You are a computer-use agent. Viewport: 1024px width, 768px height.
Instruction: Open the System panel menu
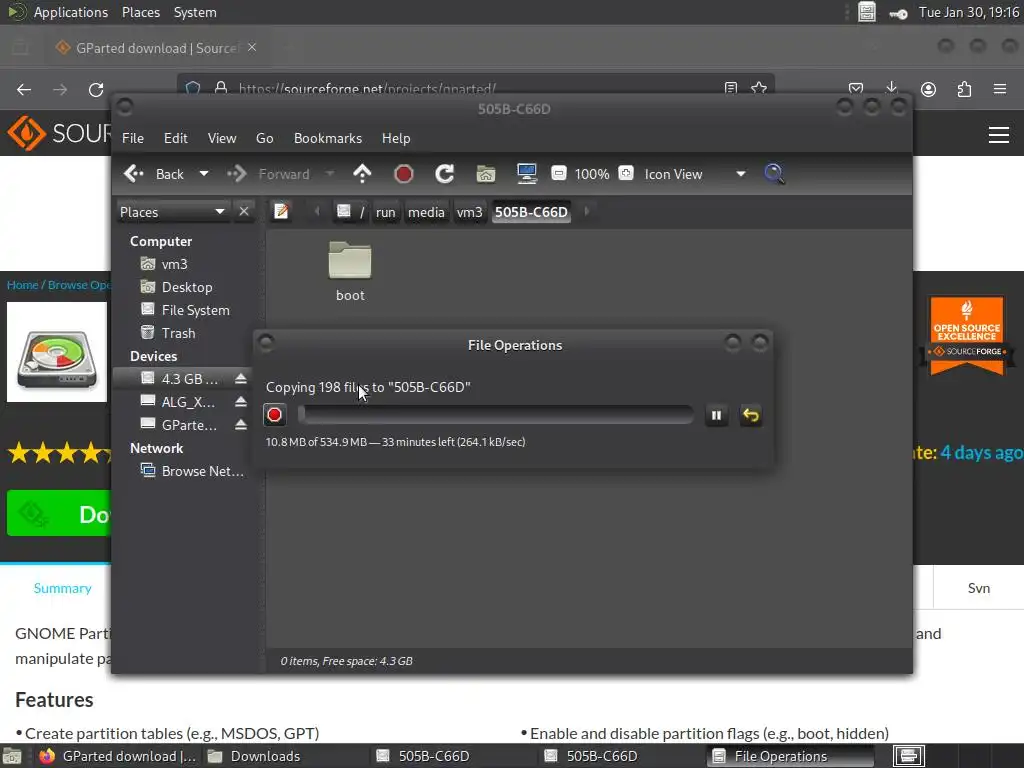tap(195, 12)
